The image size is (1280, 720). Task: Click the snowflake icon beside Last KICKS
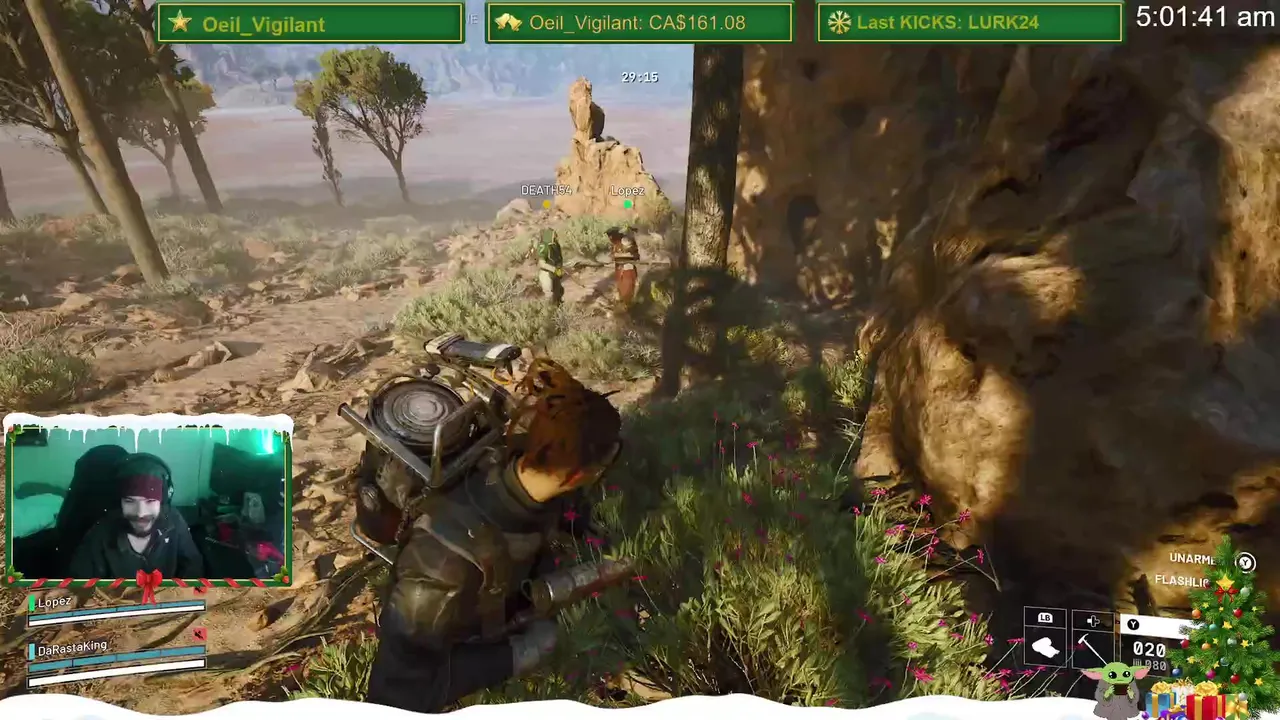[x=839, y=23]
